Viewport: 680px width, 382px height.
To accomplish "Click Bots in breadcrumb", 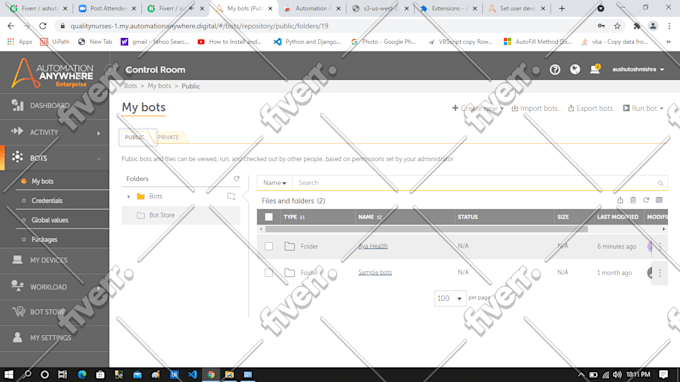I will pos(131,86).
